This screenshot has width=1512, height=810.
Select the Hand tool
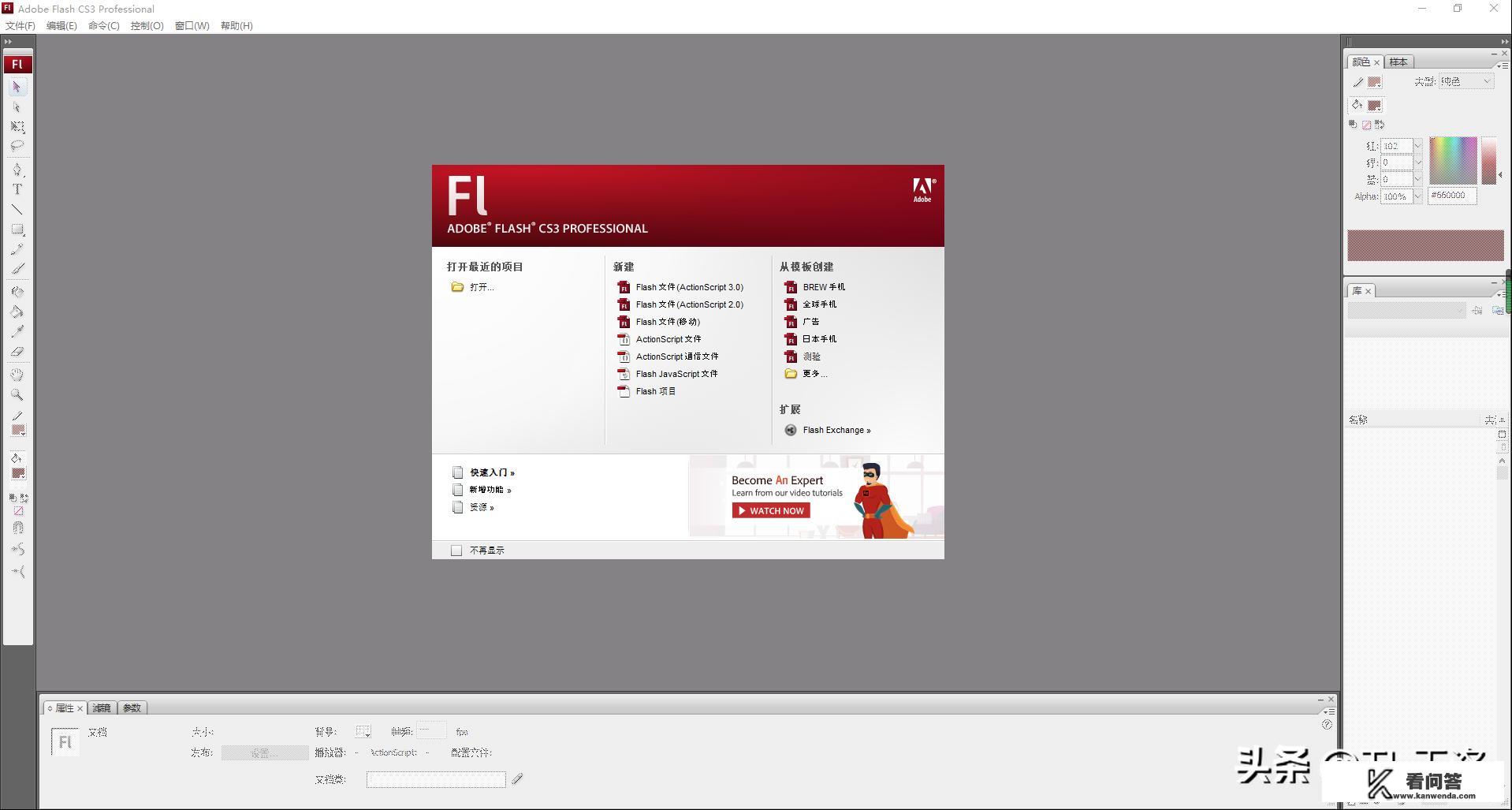coord(17,375)
